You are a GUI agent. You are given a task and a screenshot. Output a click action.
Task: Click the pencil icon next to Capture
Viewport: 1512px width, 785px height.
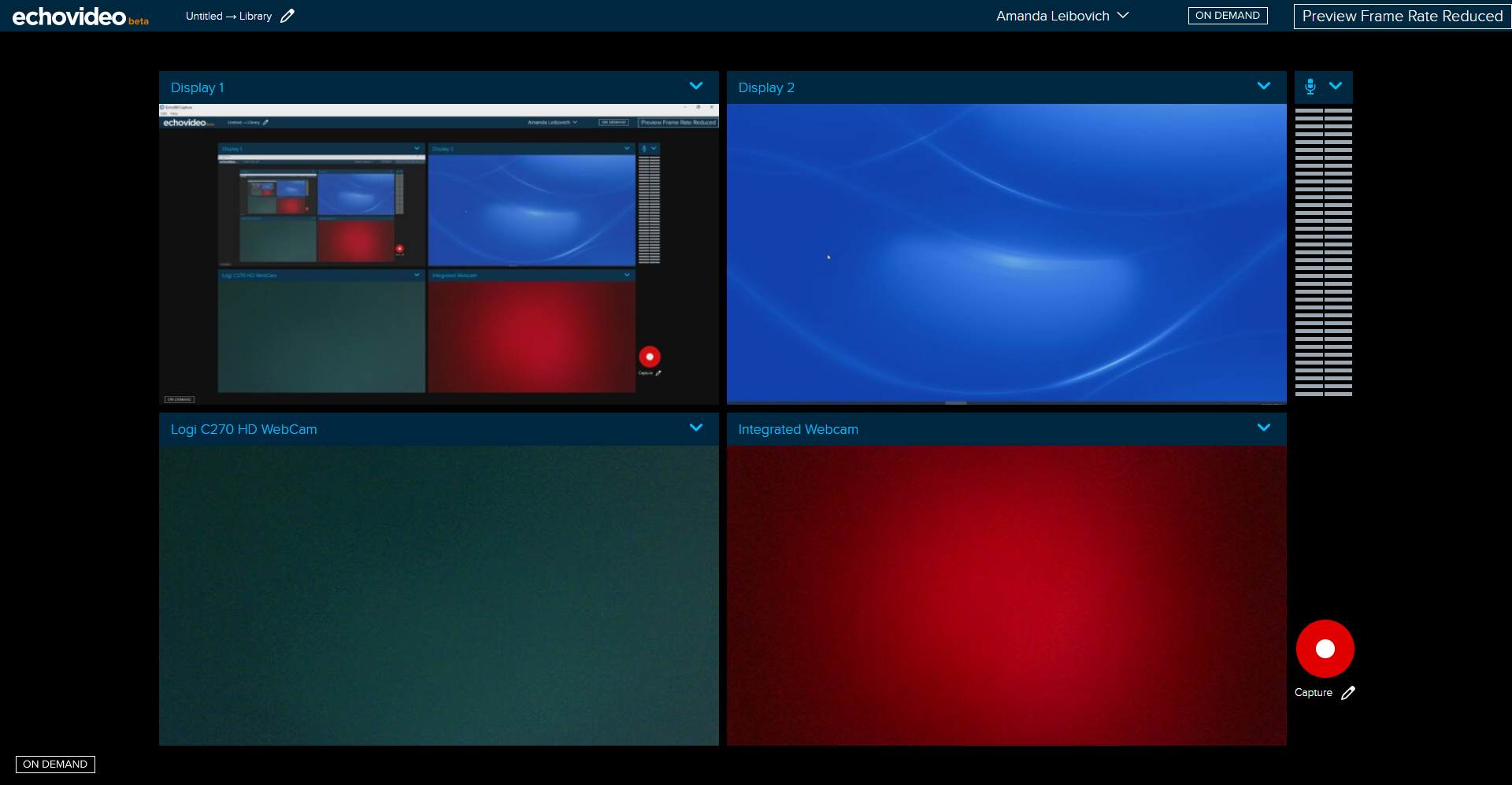[1348, 693]
